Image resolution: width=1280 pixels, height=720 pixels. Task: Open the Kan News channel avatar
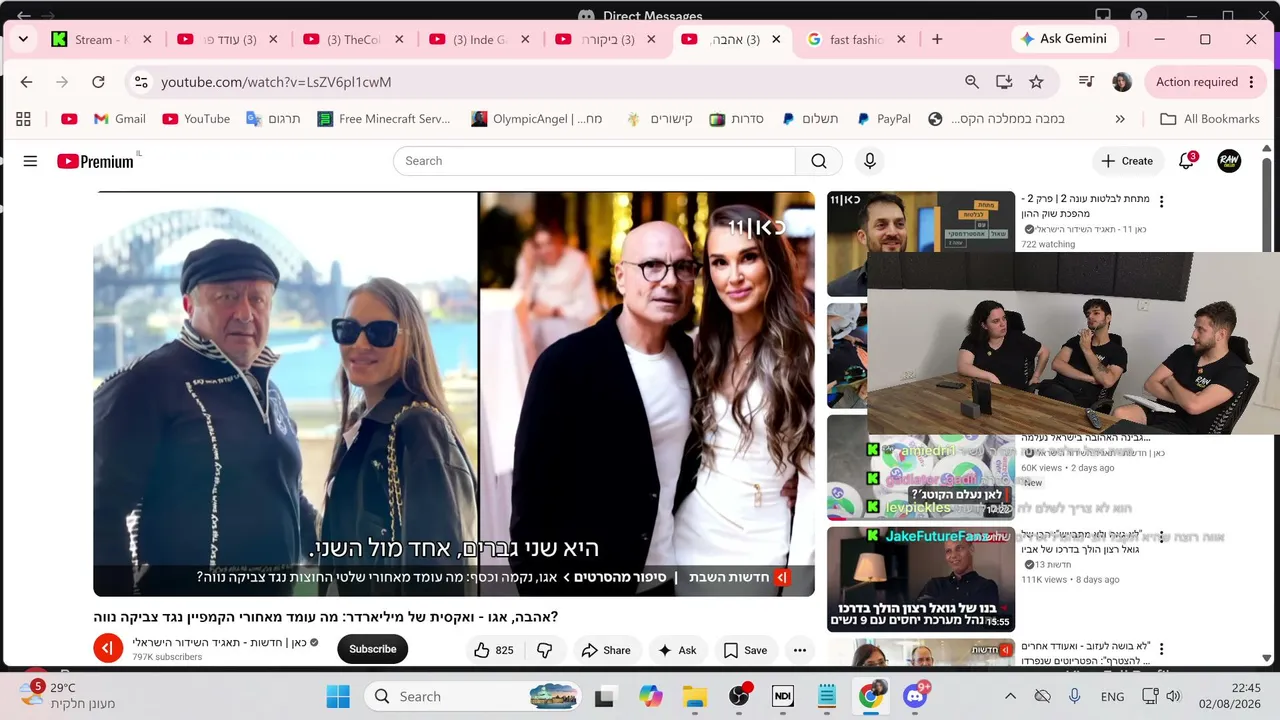108,648
